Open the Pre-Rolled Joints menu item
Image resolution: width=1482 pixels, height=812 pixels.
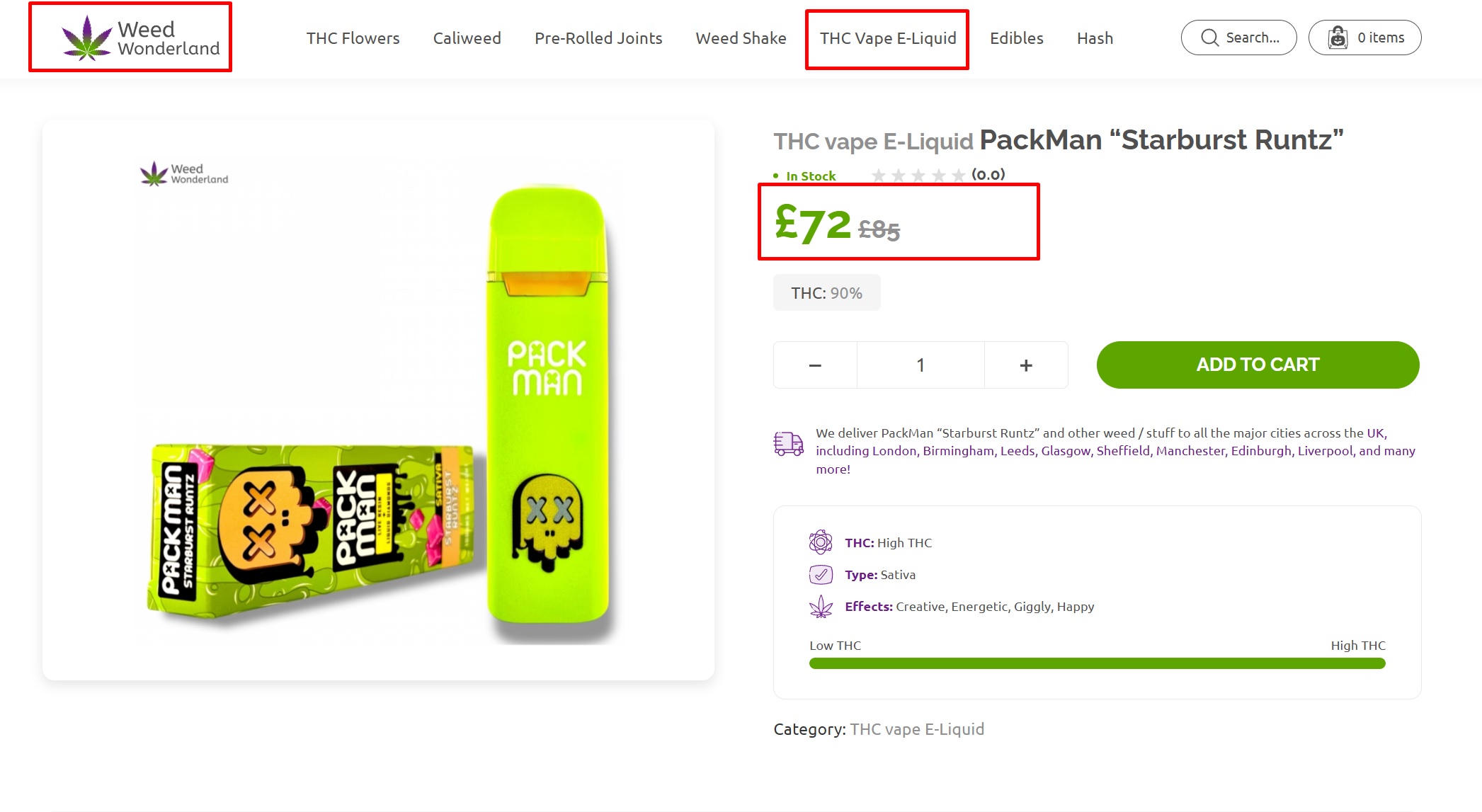tap(598, 38)
